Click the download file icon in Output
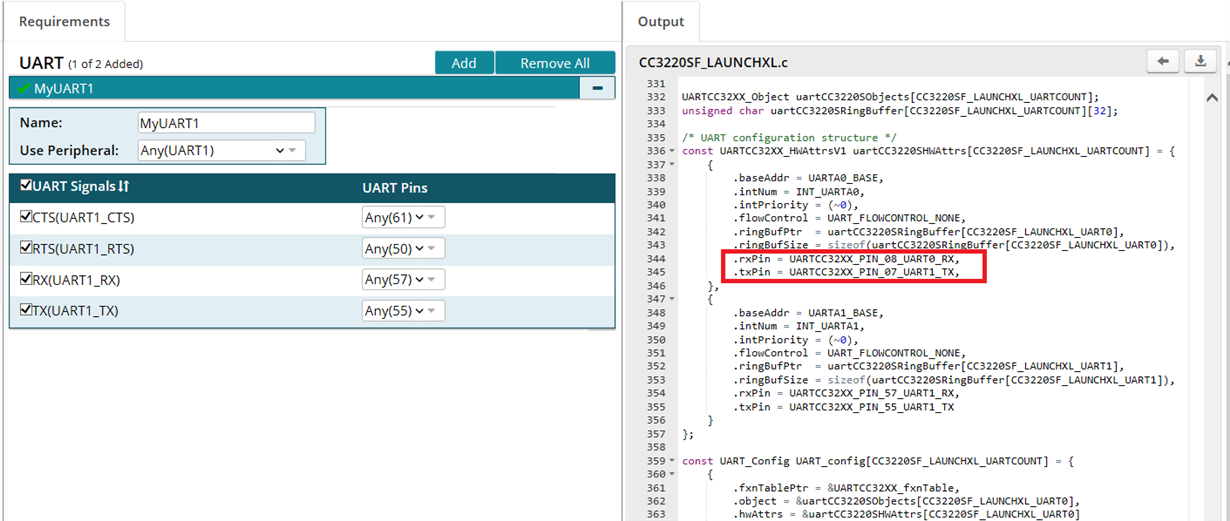Viewport: 1230px width, 521px height. click(x=1200, y=62)
